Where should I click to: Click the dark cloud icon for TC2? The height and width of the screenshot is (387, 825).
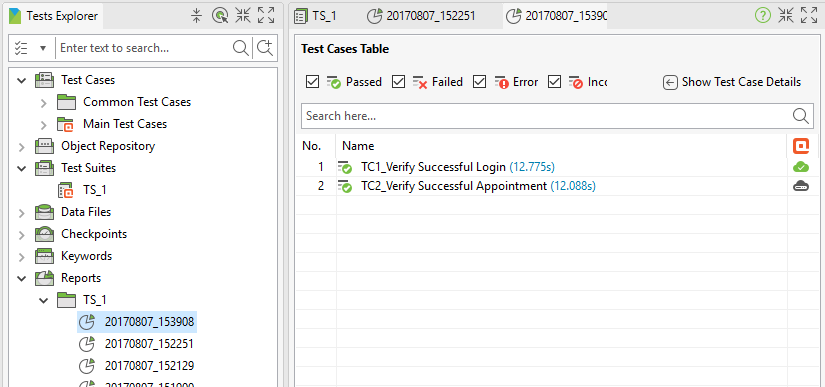[801, 186]
